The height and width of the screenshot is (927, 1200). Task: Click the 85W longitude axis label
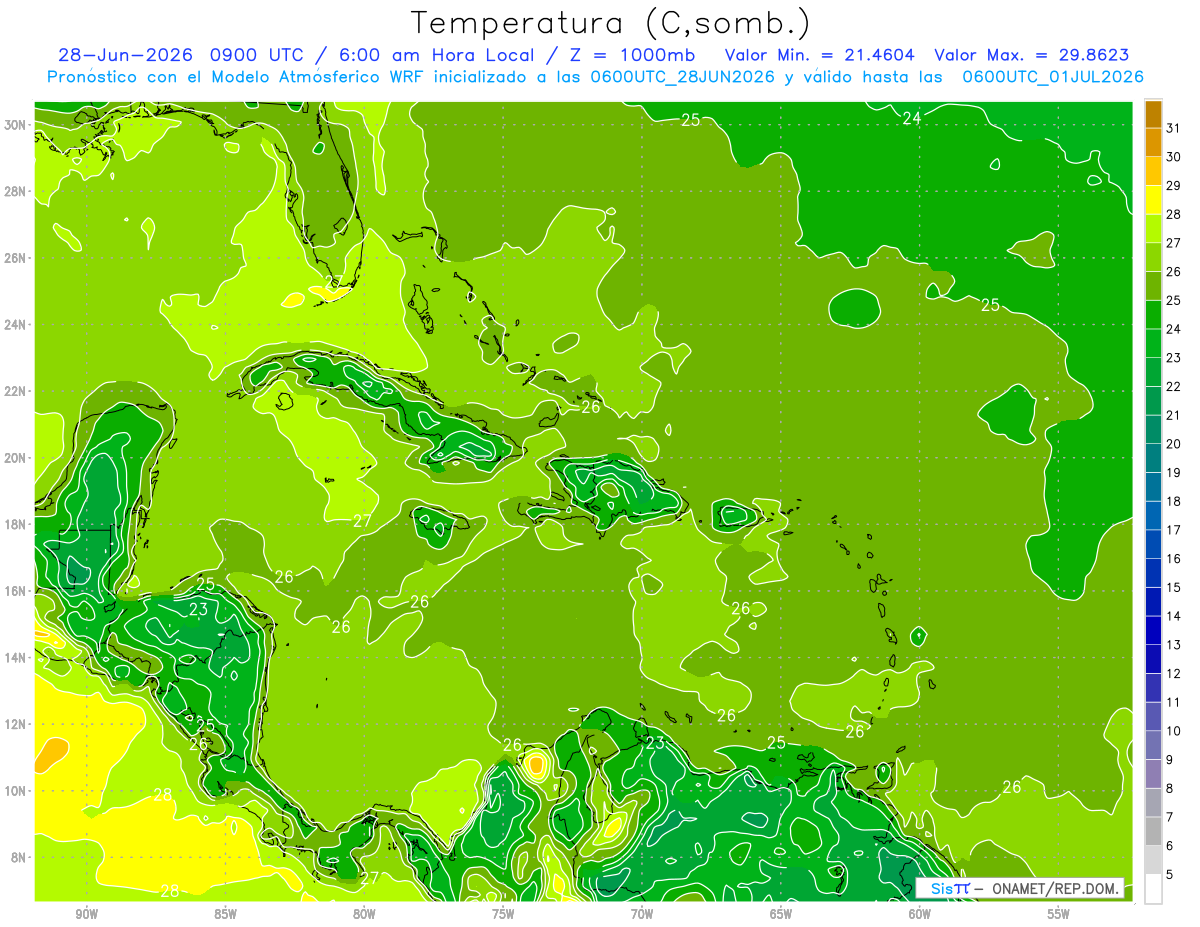225,914
